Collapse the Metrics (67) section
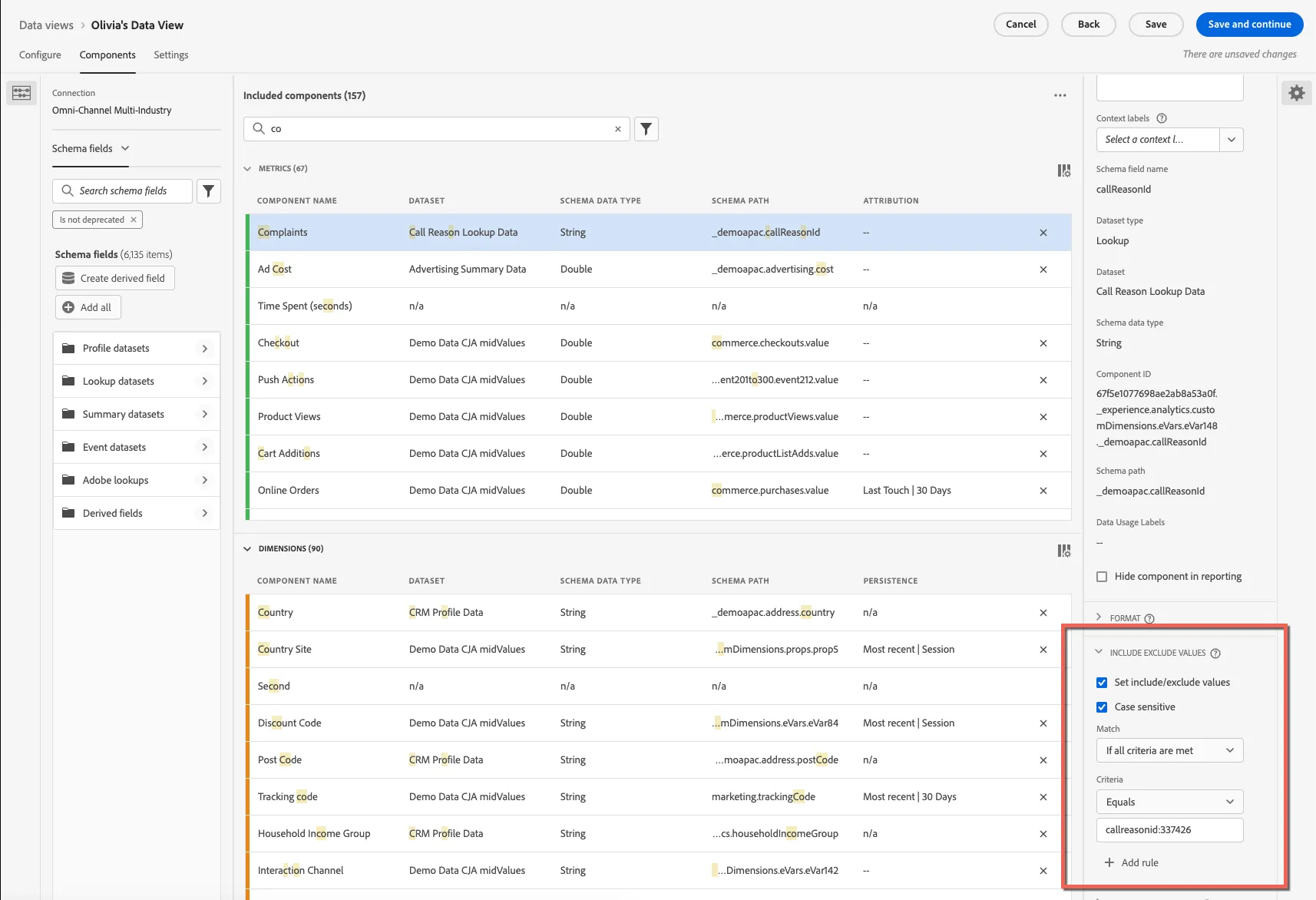The height and width of the screenshot is (900, 1316). click(x=247, y=169)
